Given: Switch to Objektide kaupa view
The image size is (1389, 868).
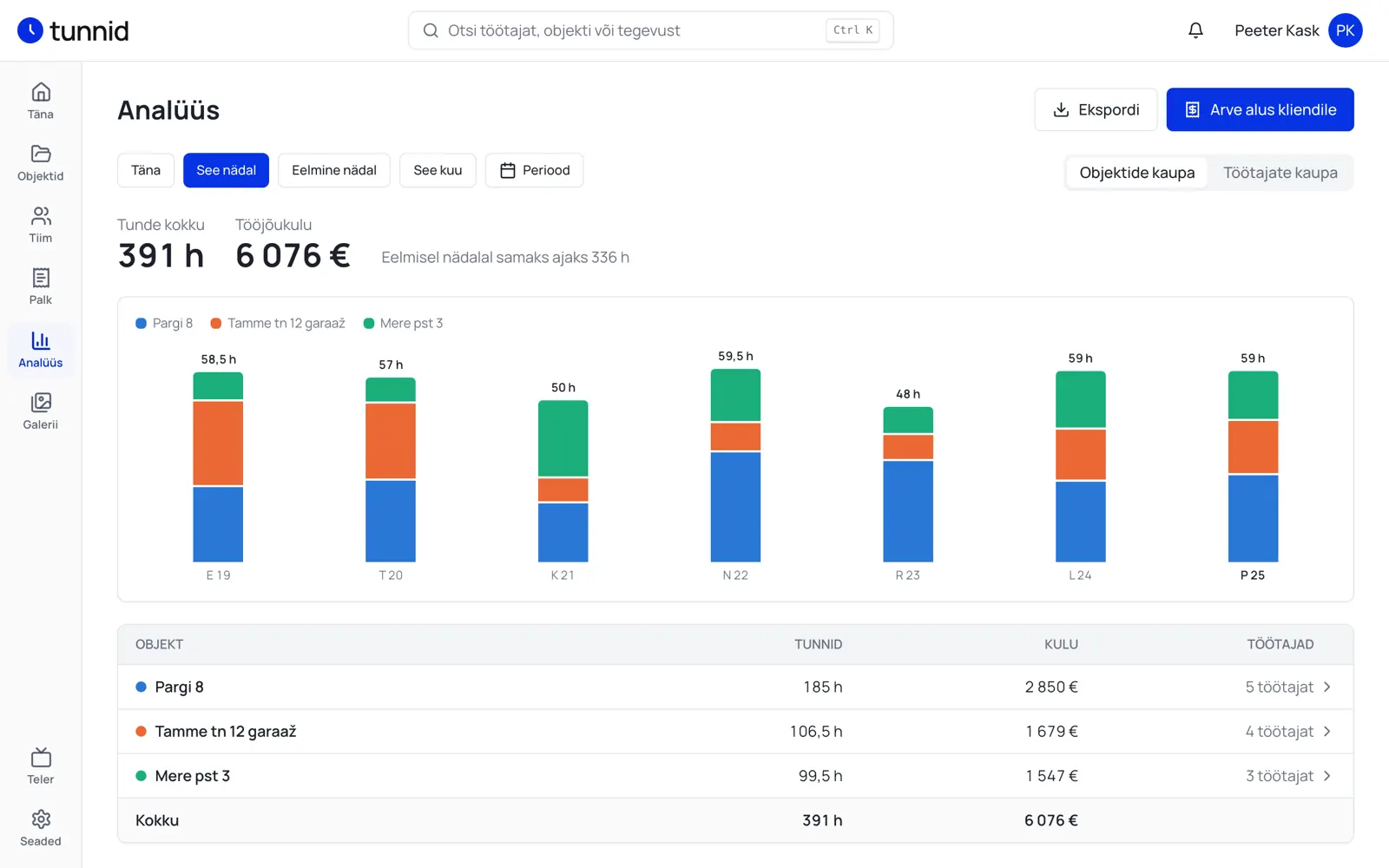Looking at the screenshot, I should coord(1136,173).
